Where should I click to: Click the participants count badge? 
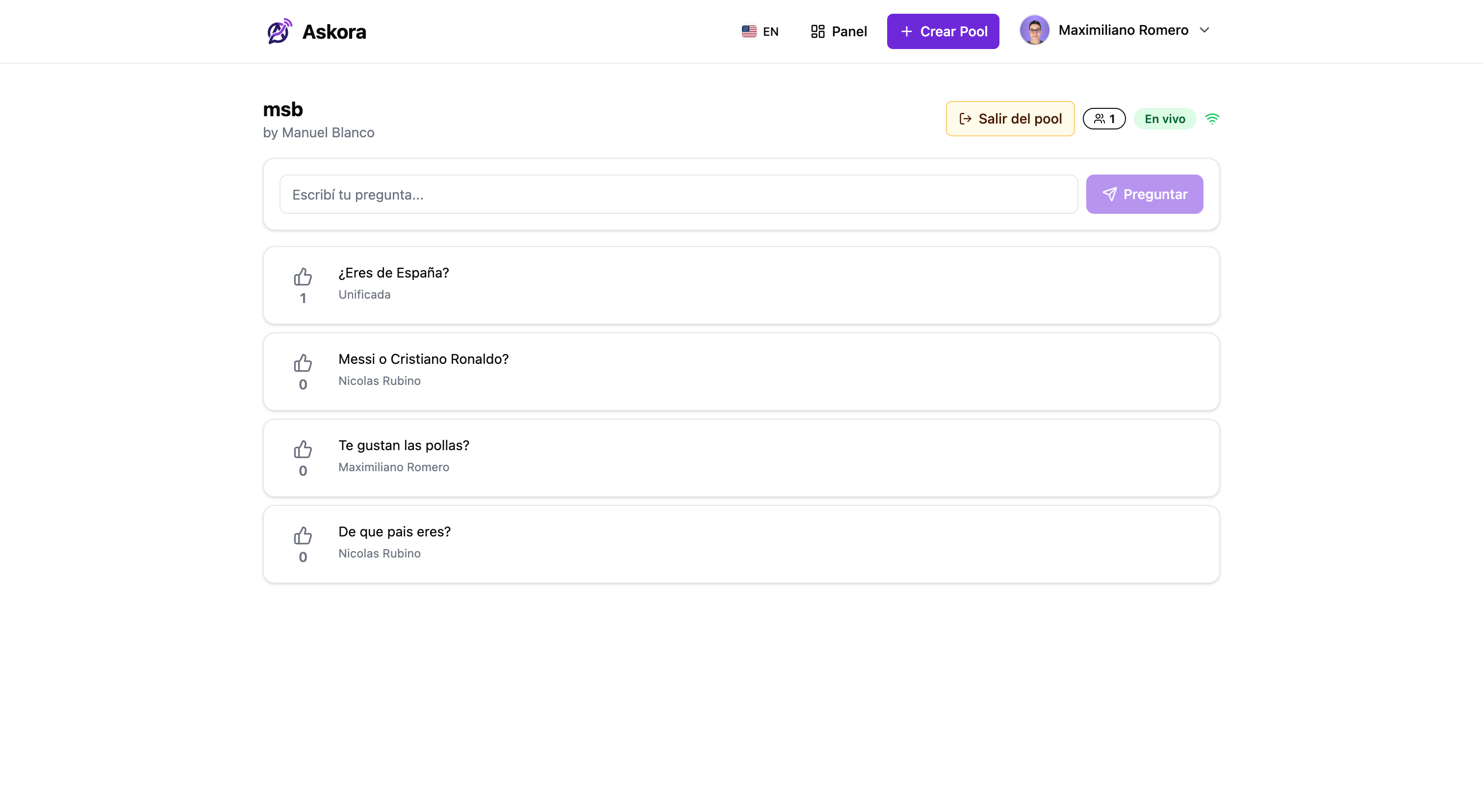point(1103,119)
